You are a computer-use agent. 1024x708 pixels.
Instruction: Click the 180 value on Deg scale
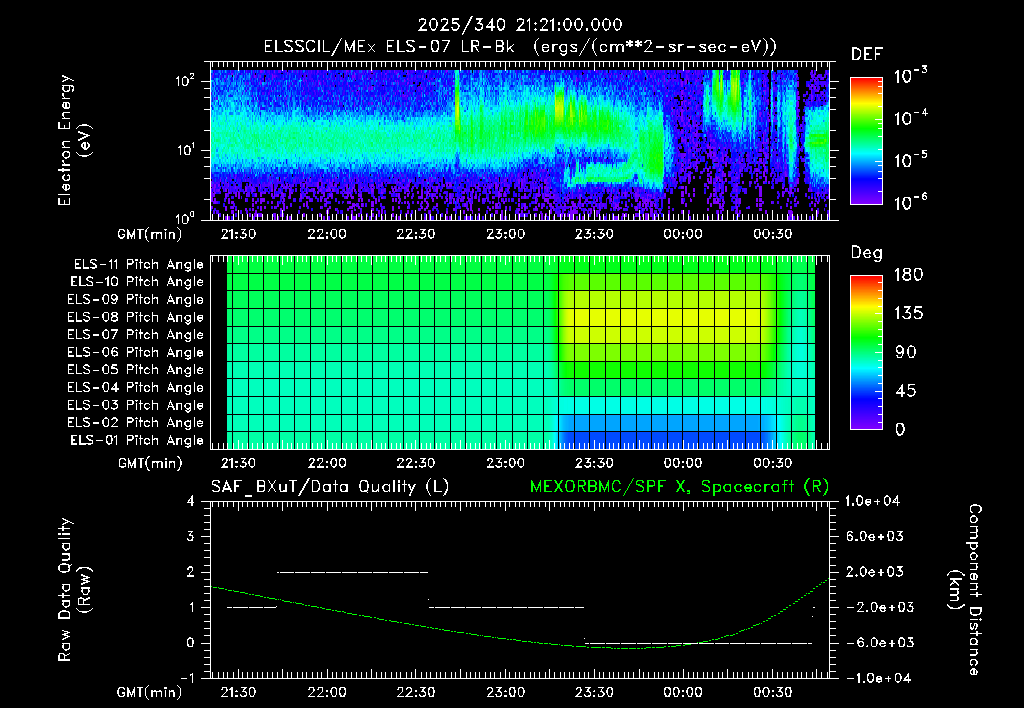point(908,275)
